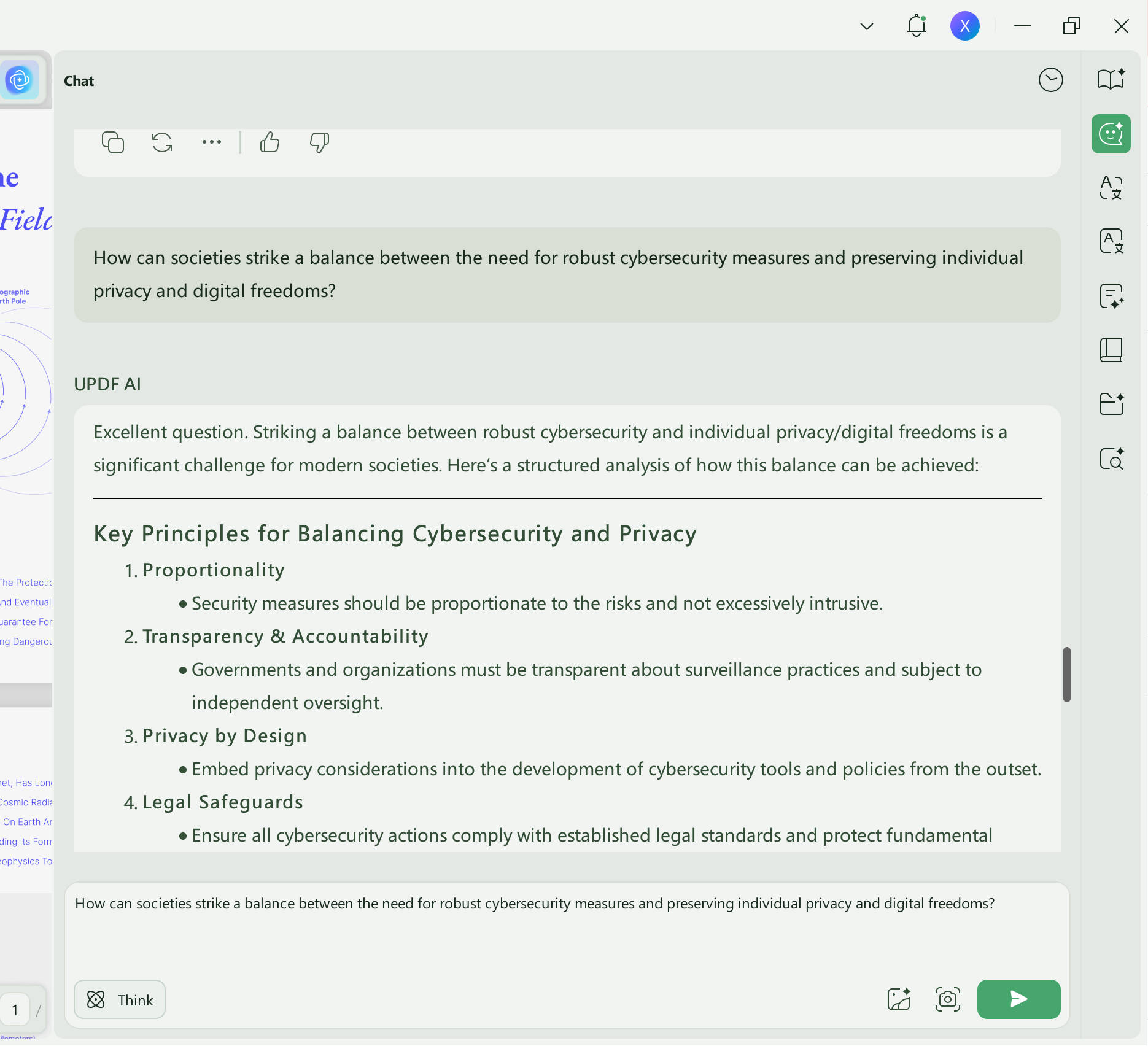Open the AI reader book icon

(x=1111, y=80)
